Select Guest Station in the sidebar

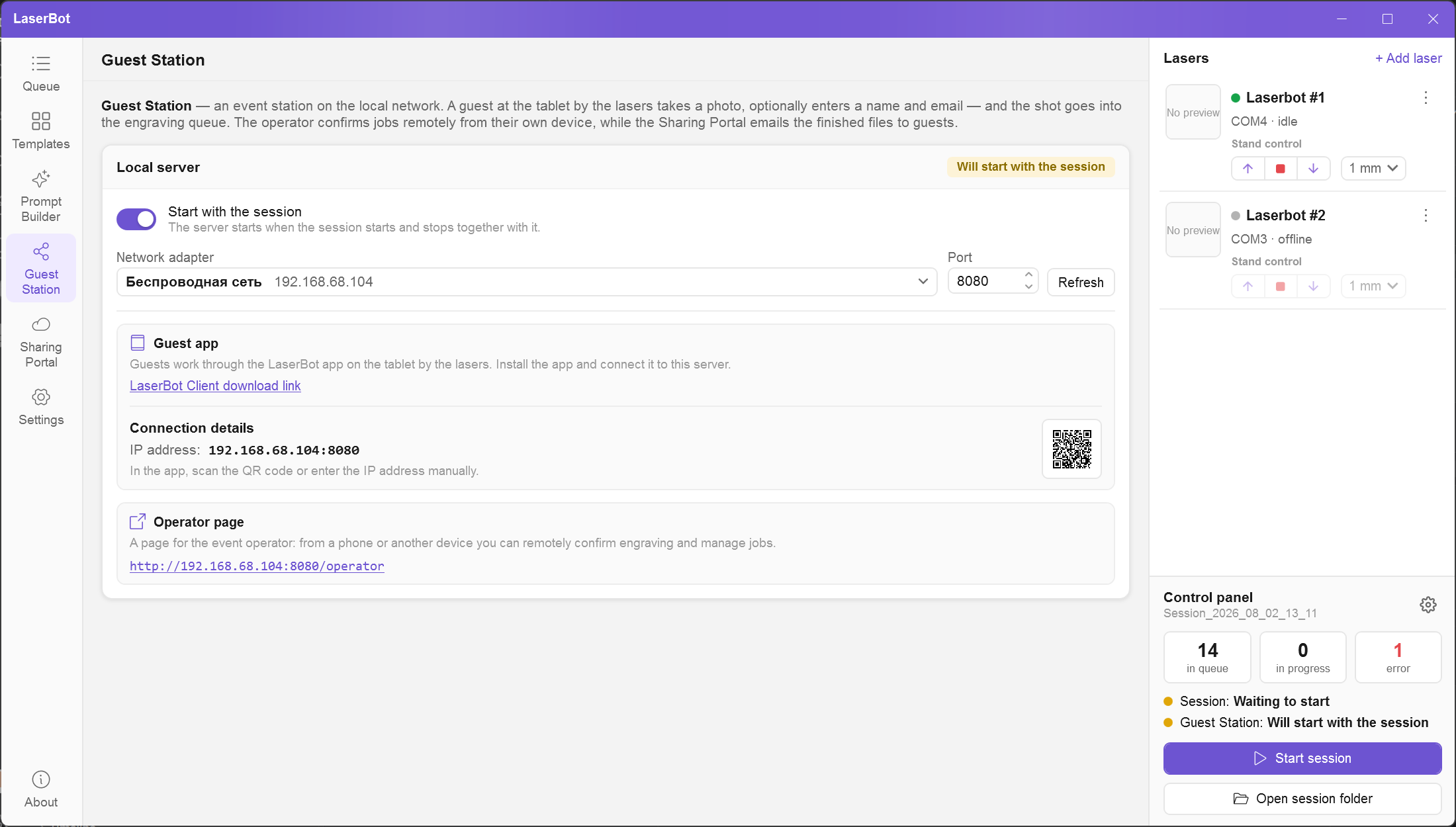pos(41,269)
